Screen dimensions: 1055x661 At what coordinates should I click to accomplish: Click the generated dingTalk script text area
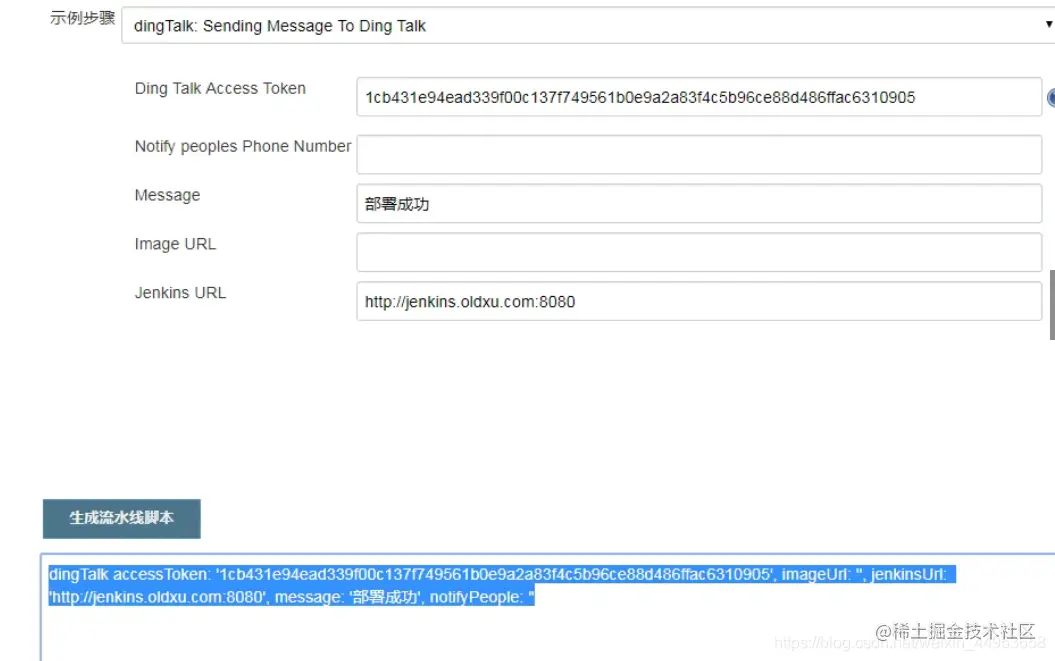[548, 607]
